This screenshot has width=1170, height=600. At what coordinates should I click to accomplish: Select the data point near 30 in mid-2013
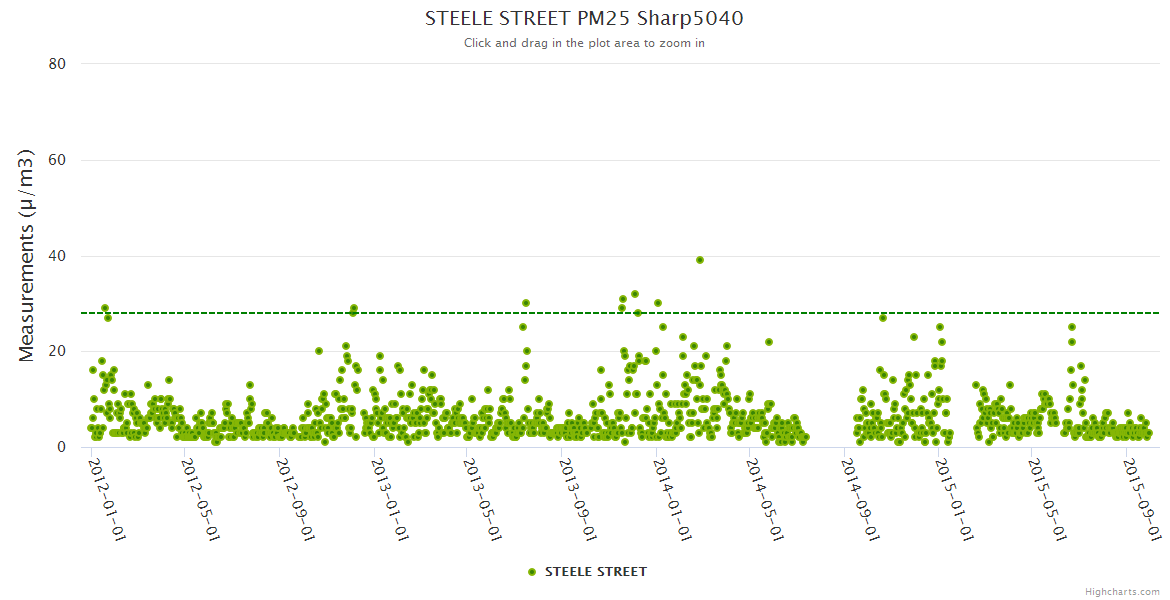click(526, 303)
